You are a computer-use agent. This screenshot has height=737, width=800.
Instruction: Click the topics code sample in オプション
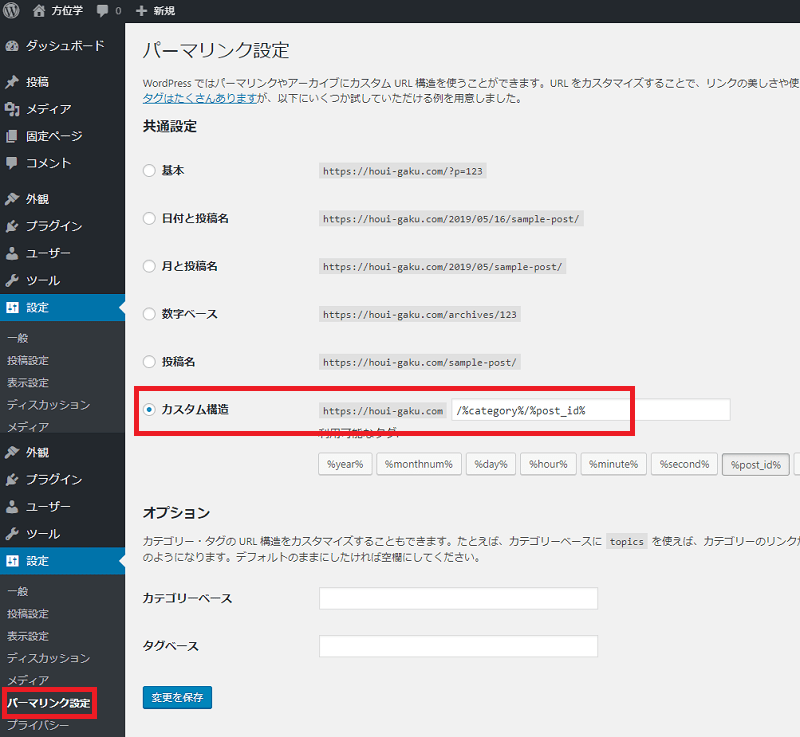tap(627, 542)
